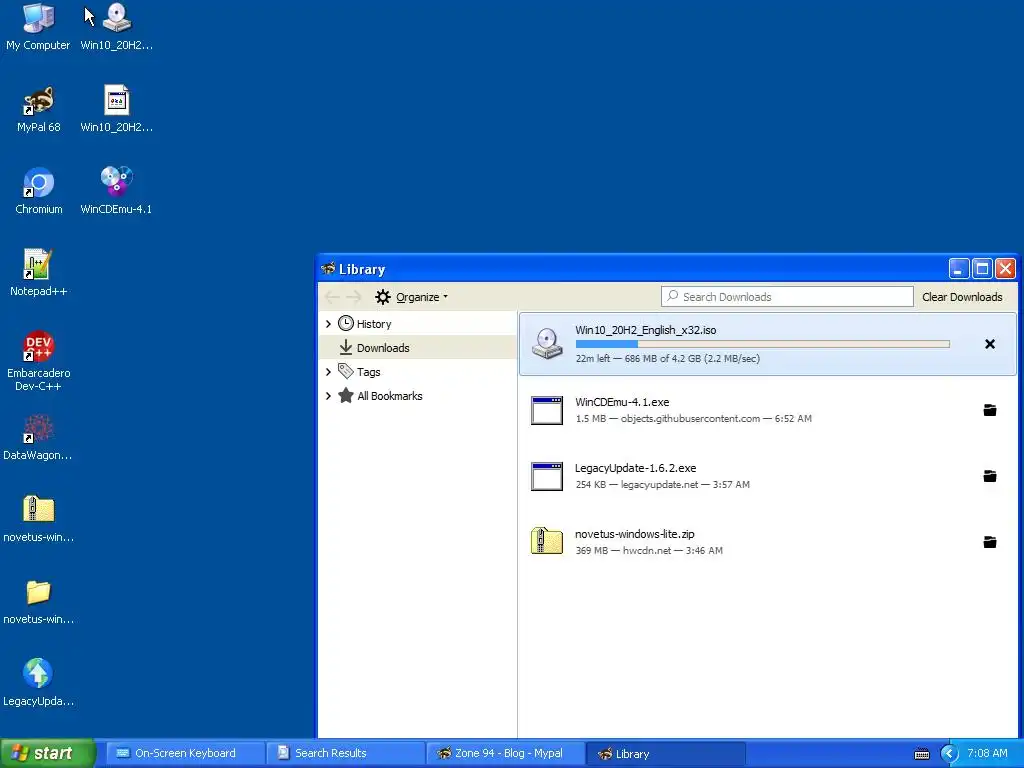Switch to Zone 94 - Blog - Mypal window
The width and height of the screenshot is (1024, 768).
(505, 753)
